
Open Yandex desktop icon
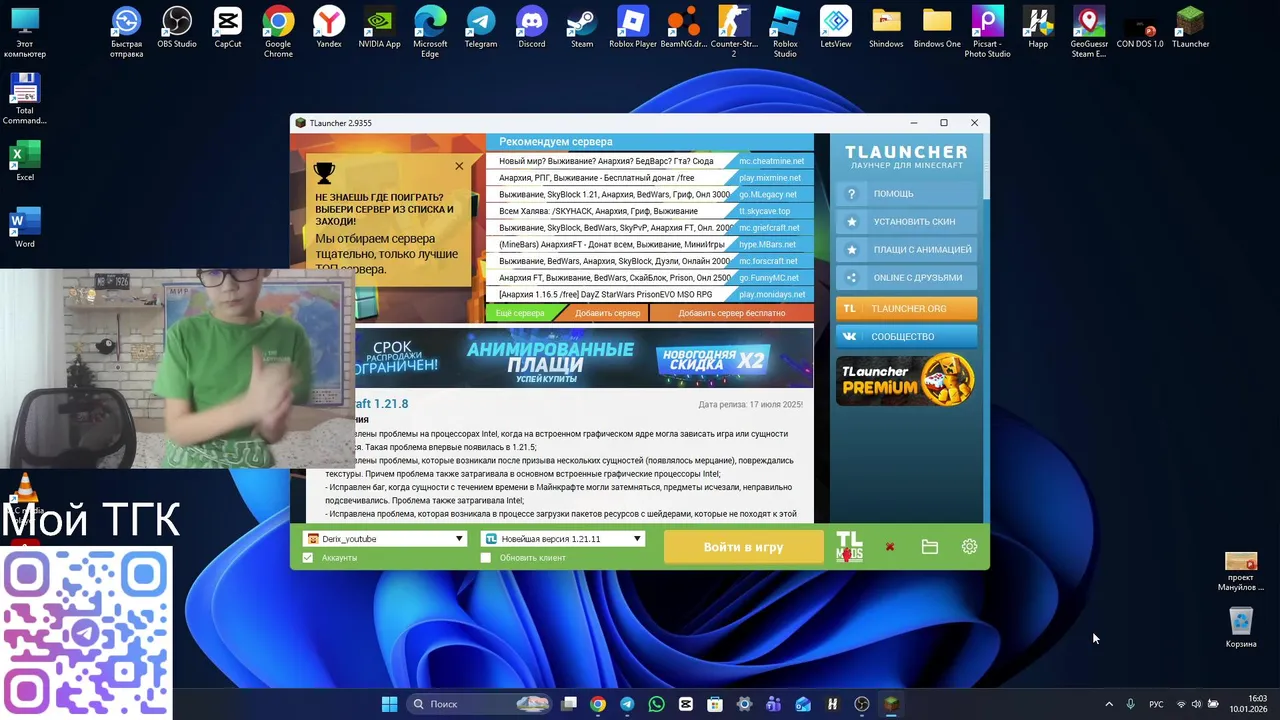click(329, 28)
